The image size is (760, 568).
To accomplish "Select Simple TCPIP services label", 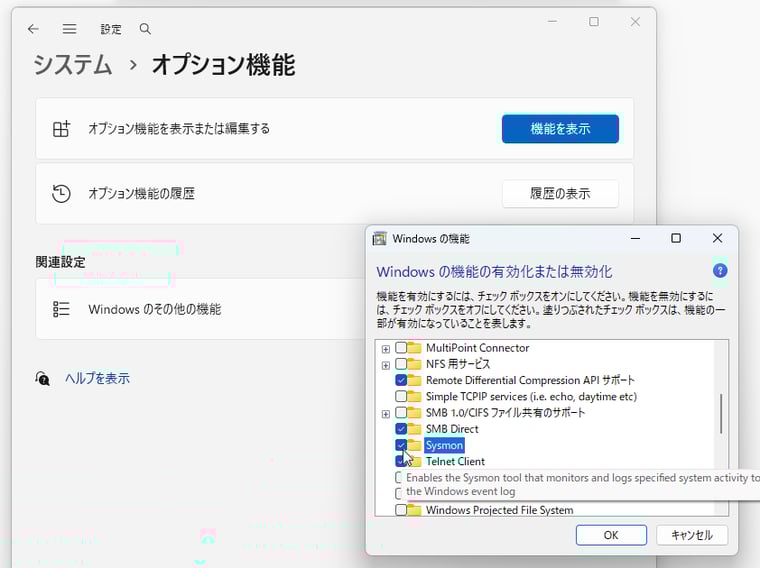I will (x=531, y=396).
